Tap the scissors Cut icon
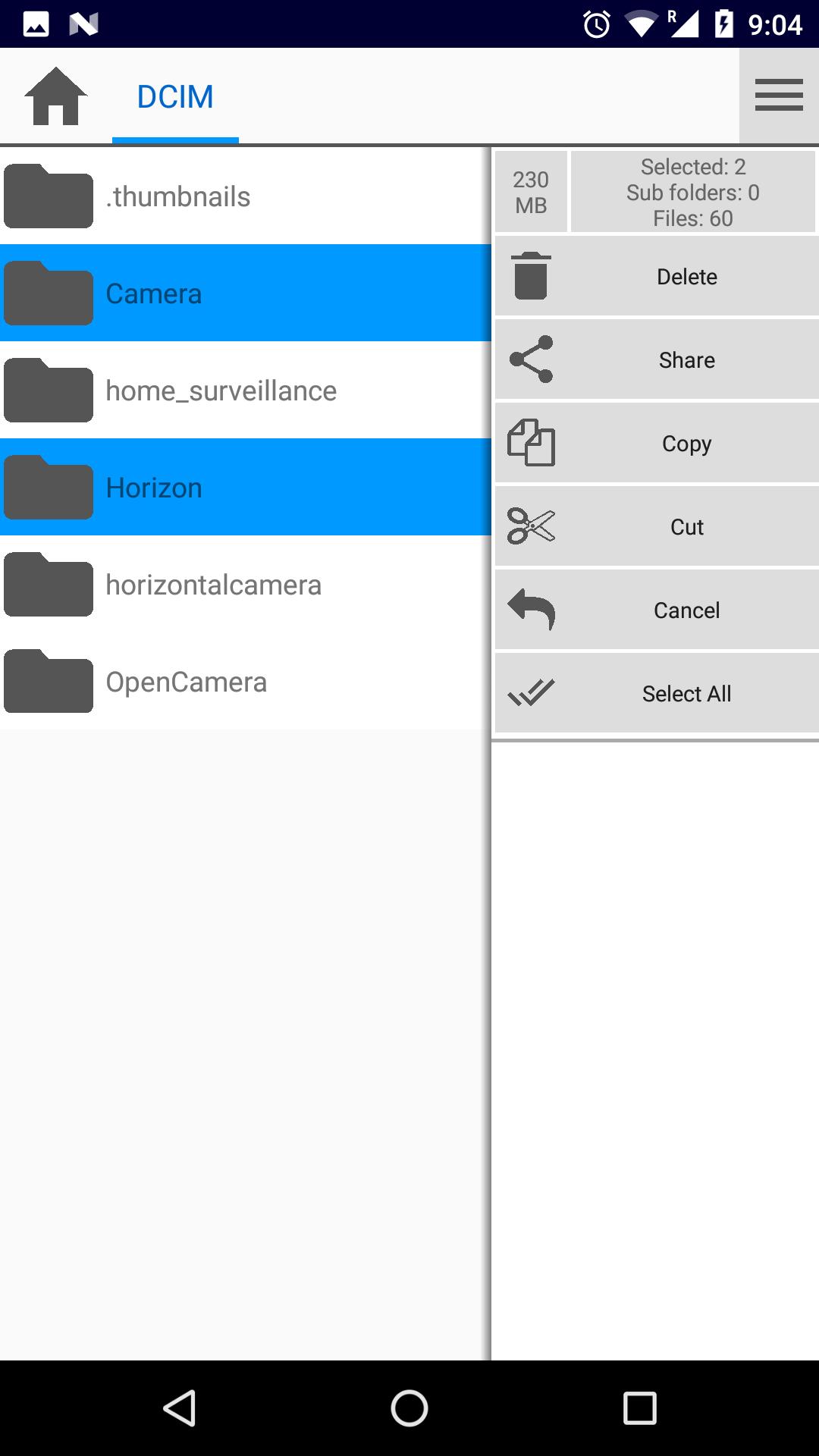 [x=531, y=526]
